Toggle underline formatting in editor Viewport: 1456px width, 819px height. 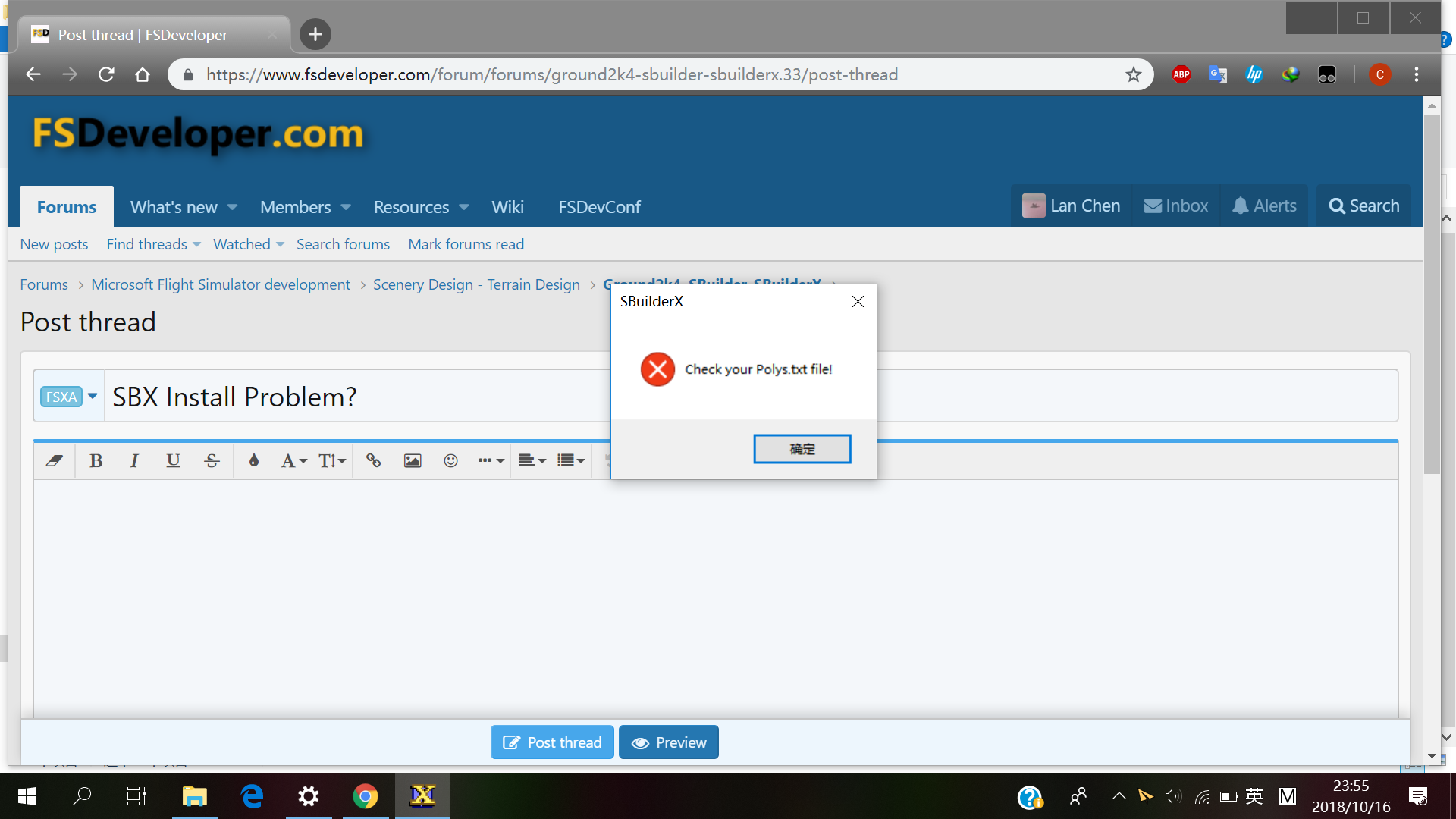[x=173, y=460]
